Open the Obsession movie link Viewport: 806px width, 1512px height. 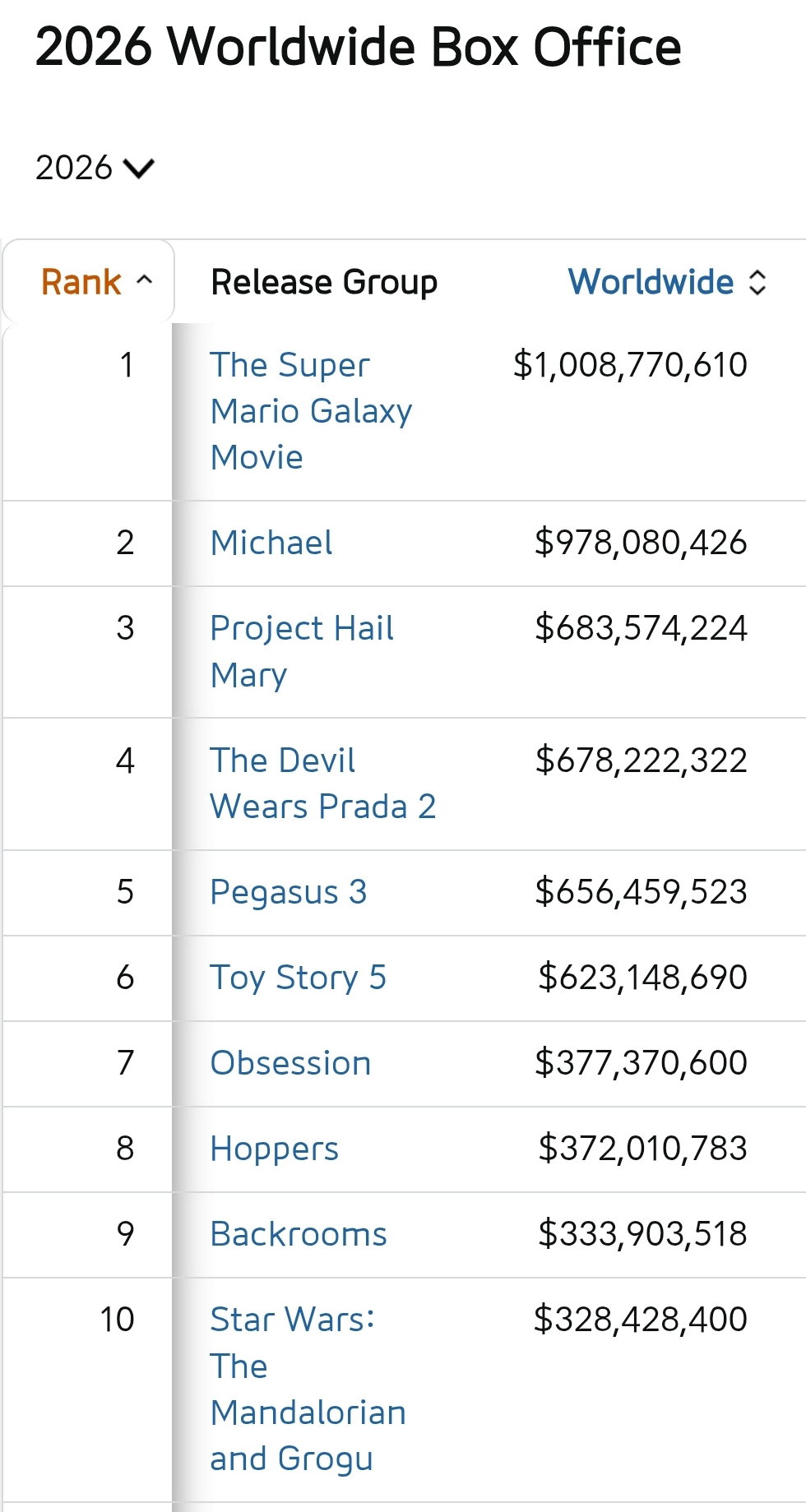click(290, 1063)
